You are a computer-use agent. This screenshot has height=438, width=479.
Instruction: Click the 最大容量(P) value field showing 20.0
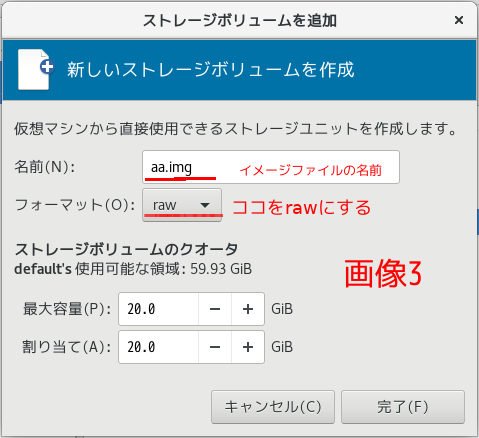[x=159, y=309]
